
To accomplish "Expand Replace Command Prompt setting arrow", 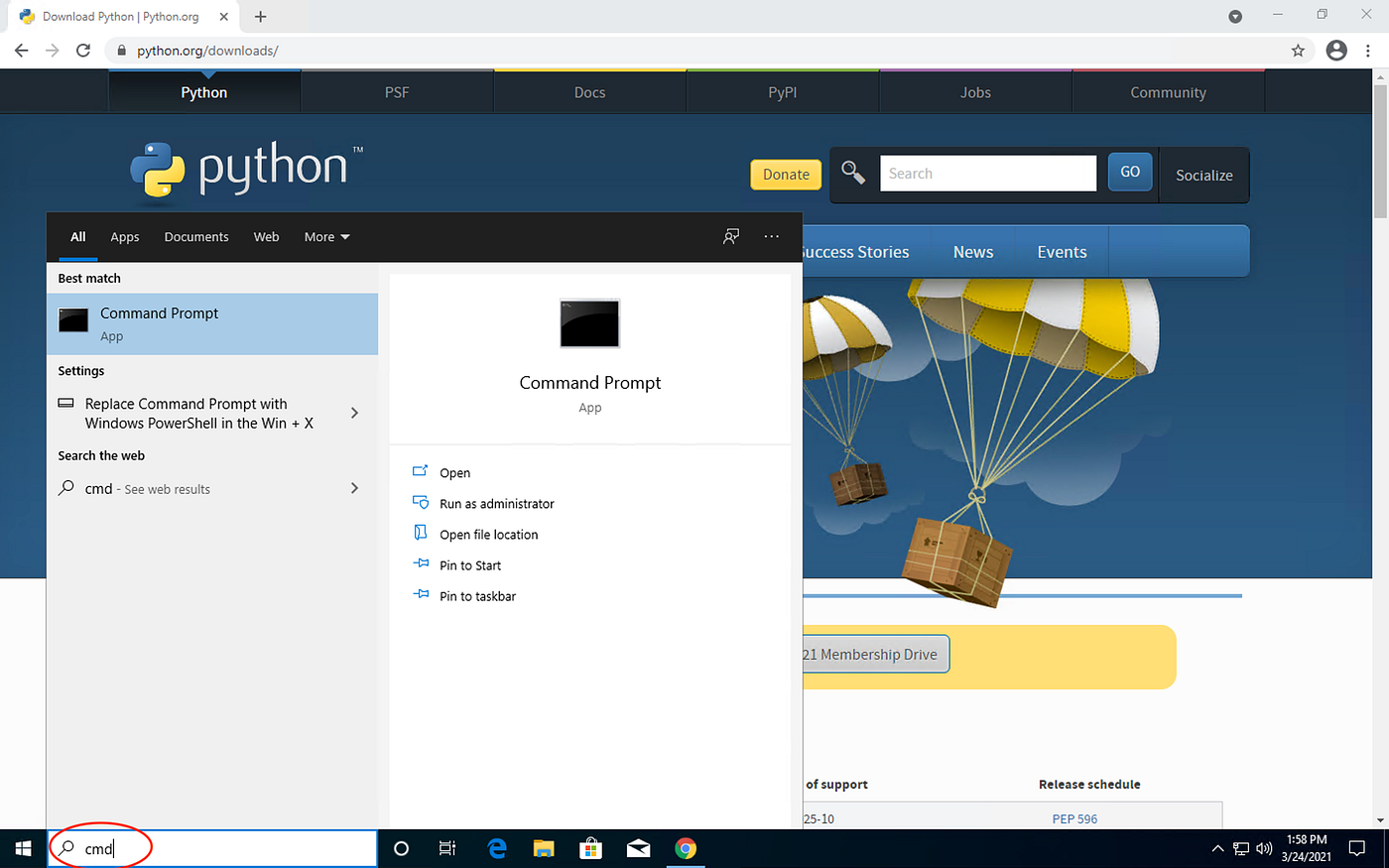I will [354, 413].
